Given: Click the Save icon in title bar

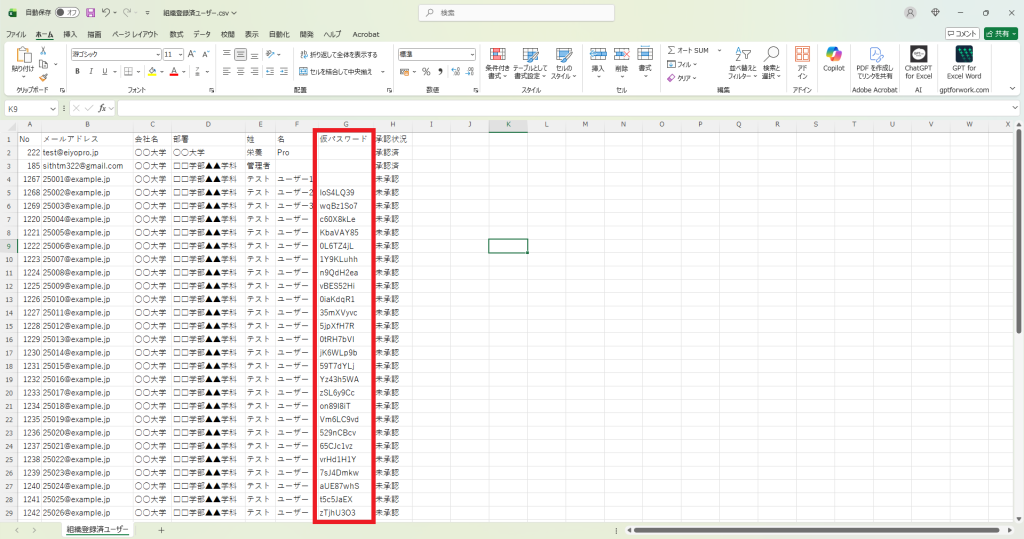Looking at the screenshot, I should [90, 12].
